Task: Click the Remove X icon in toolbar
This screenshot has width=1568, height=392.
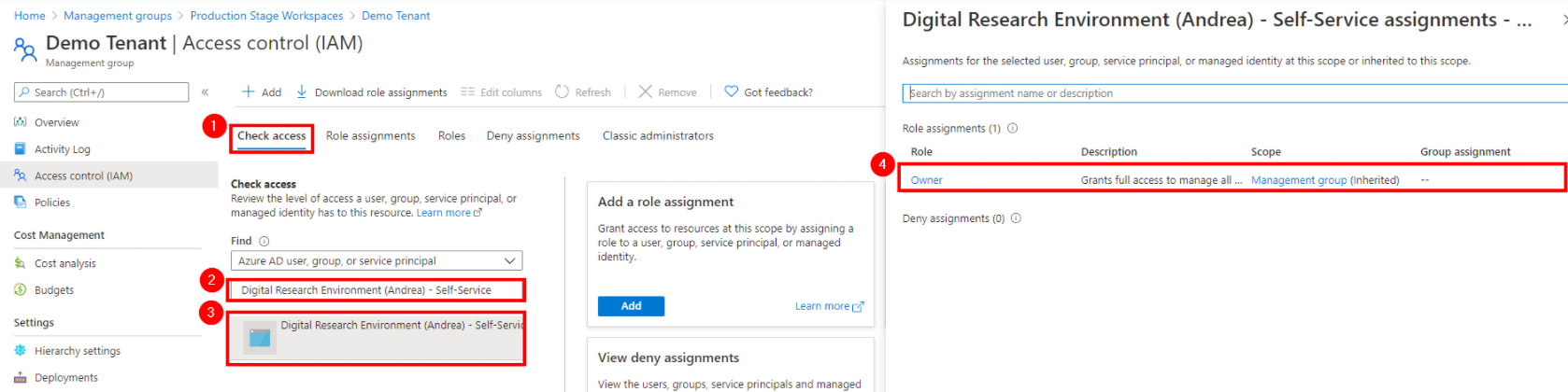Action: pyautogui.click(x=645, y=91)
